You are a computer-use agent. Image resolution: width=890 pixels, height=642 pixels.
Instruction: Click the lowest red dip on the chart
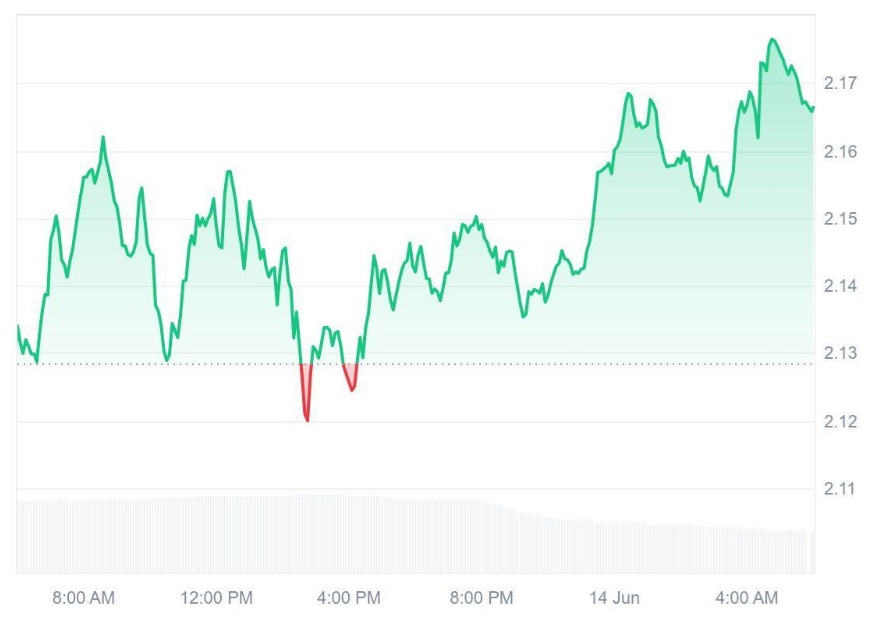(306, 419)
